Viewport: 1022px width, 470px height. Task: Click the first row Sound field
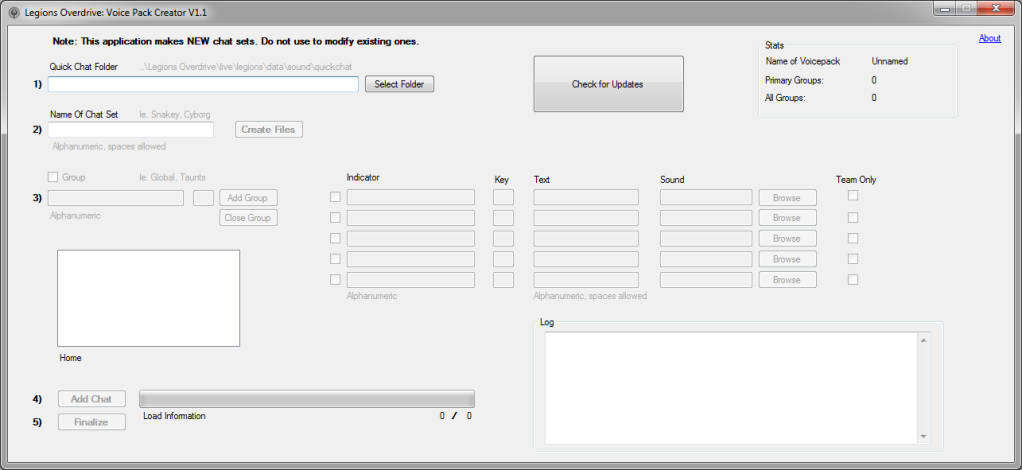pos(707,198)
